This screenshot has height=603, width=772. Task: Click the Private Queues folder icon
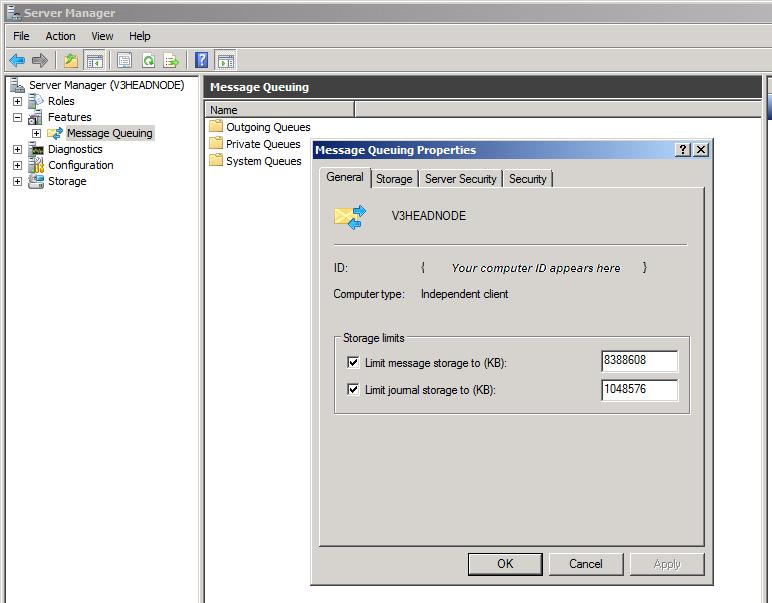(x=216, y=144)
